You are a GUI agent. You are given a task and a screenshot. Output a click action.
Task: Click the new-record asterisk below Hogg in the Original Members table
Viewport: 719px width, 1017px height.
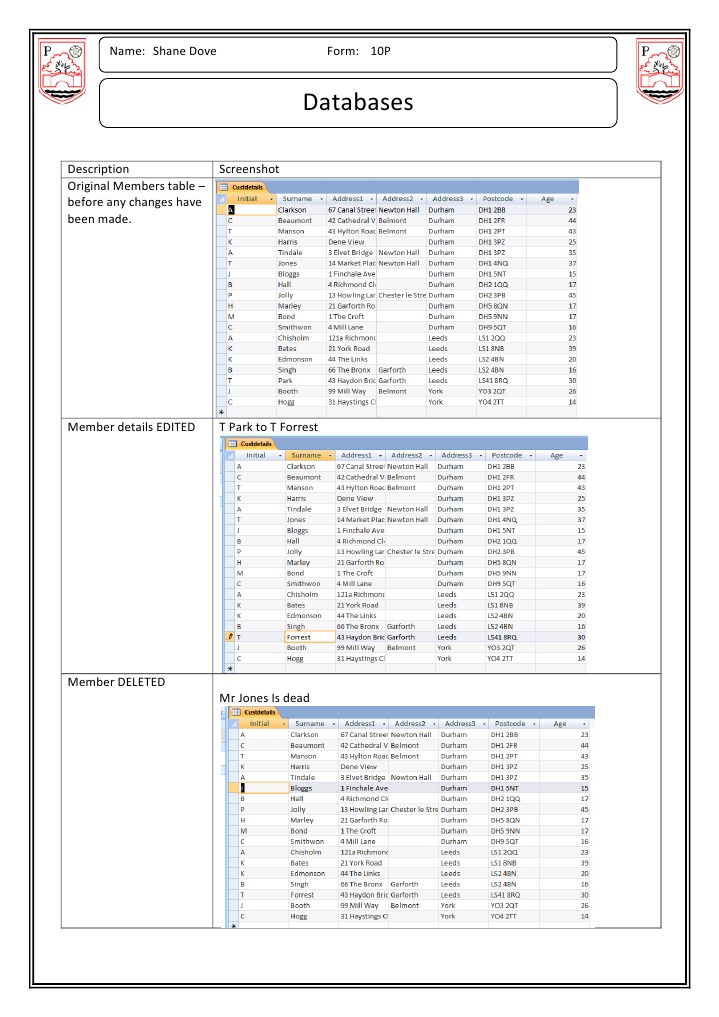[x=221, y=412]
